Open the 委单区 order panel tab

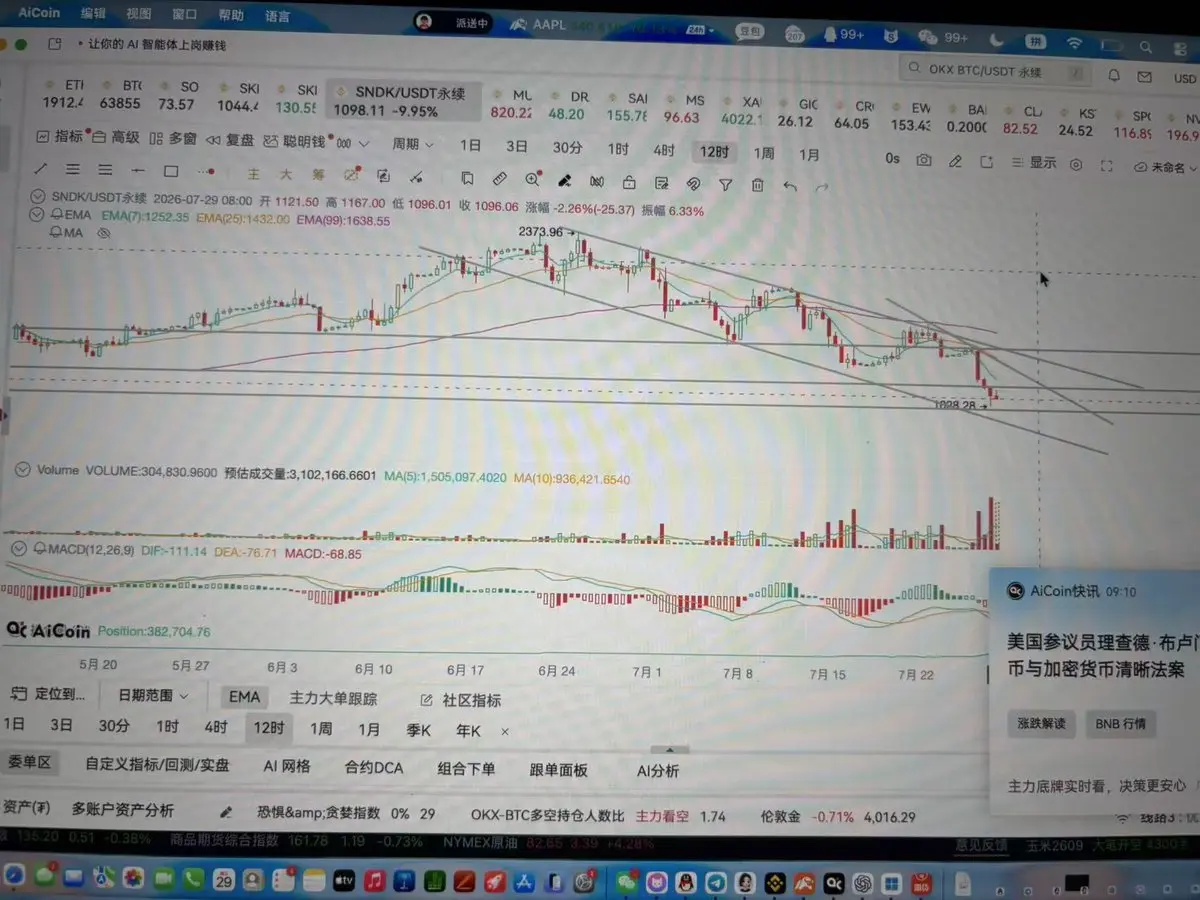click(x=29, y=763)
